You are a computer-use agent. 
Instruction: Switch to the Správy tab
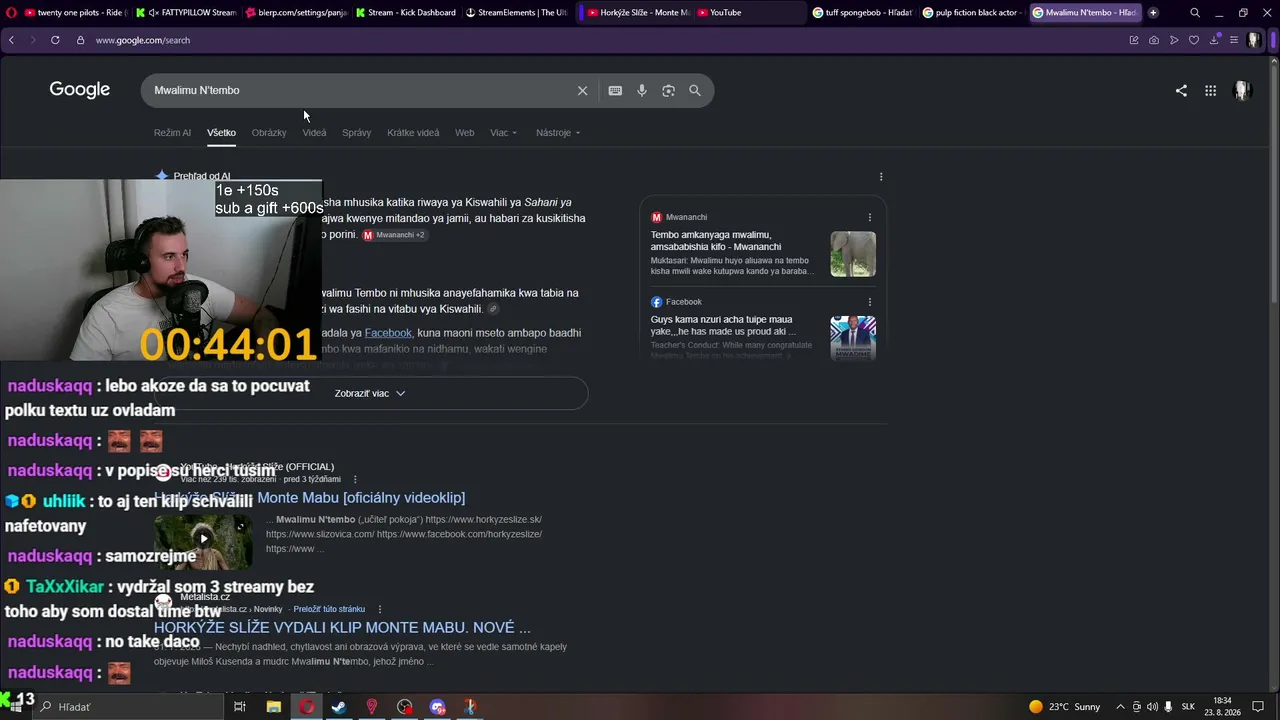[x=356, y=133]
